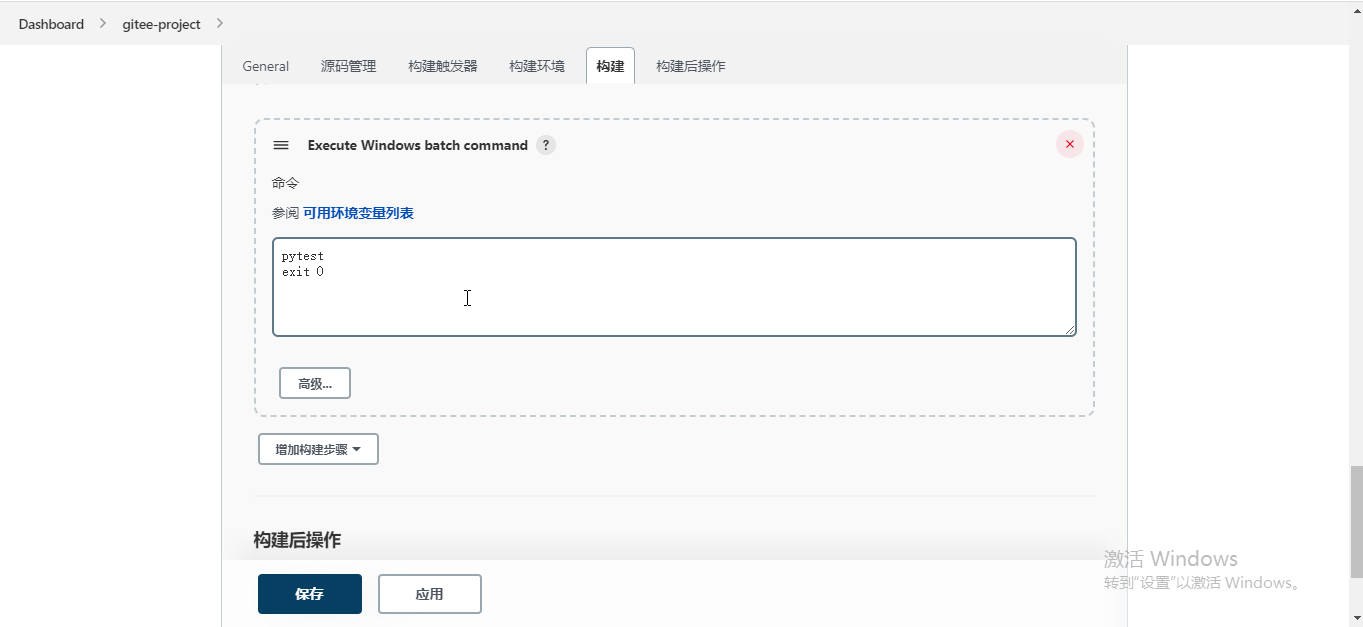Click the 构建后操作 section heading

coord(297,540)
